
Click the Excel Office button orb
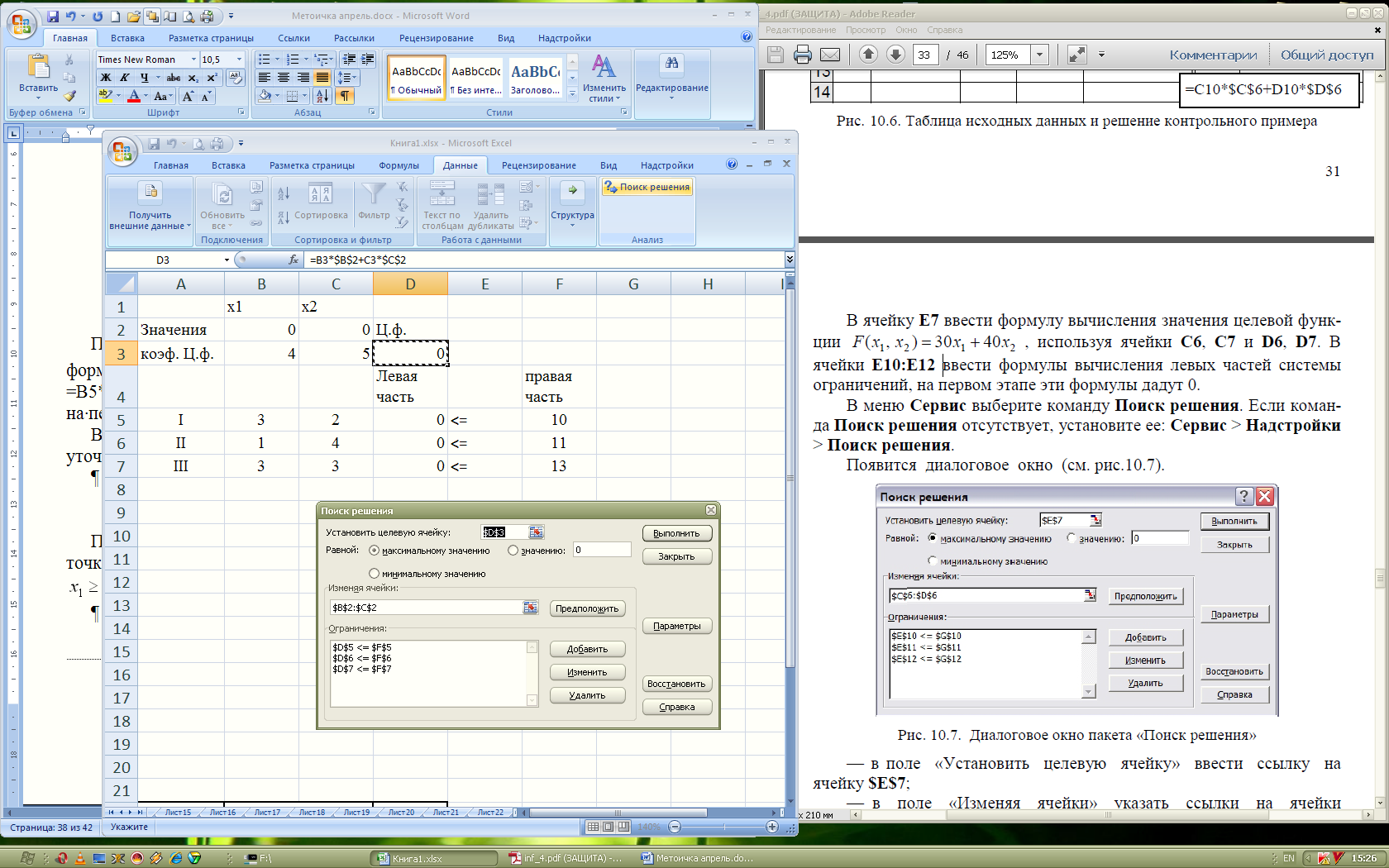click(122, 151)
